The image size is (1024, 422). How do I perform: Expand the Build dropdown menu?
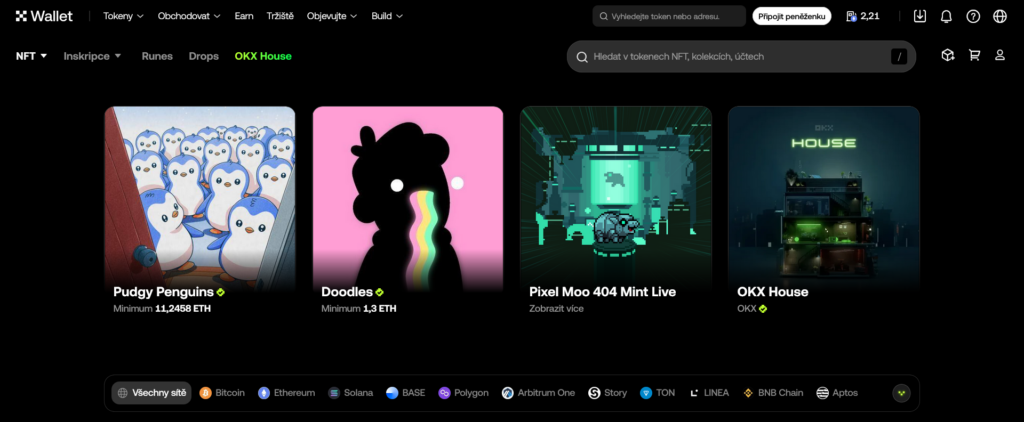click(x=387, y=16)
